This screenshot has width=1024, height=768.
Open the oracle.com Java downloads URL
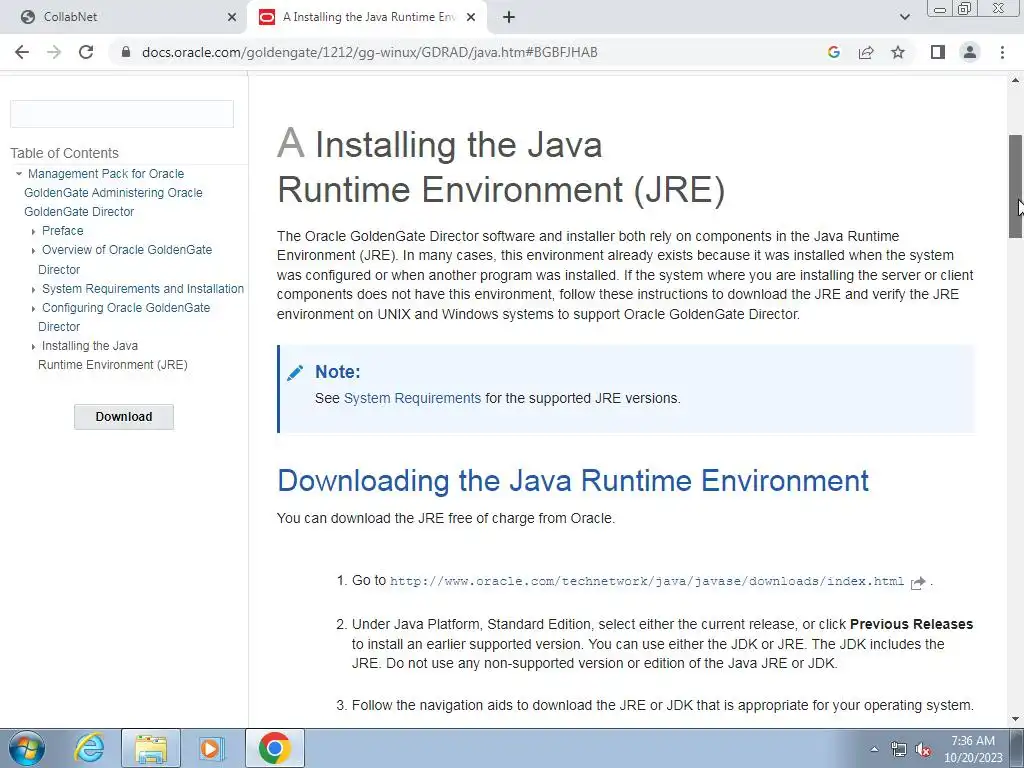(x=647, y=581)
